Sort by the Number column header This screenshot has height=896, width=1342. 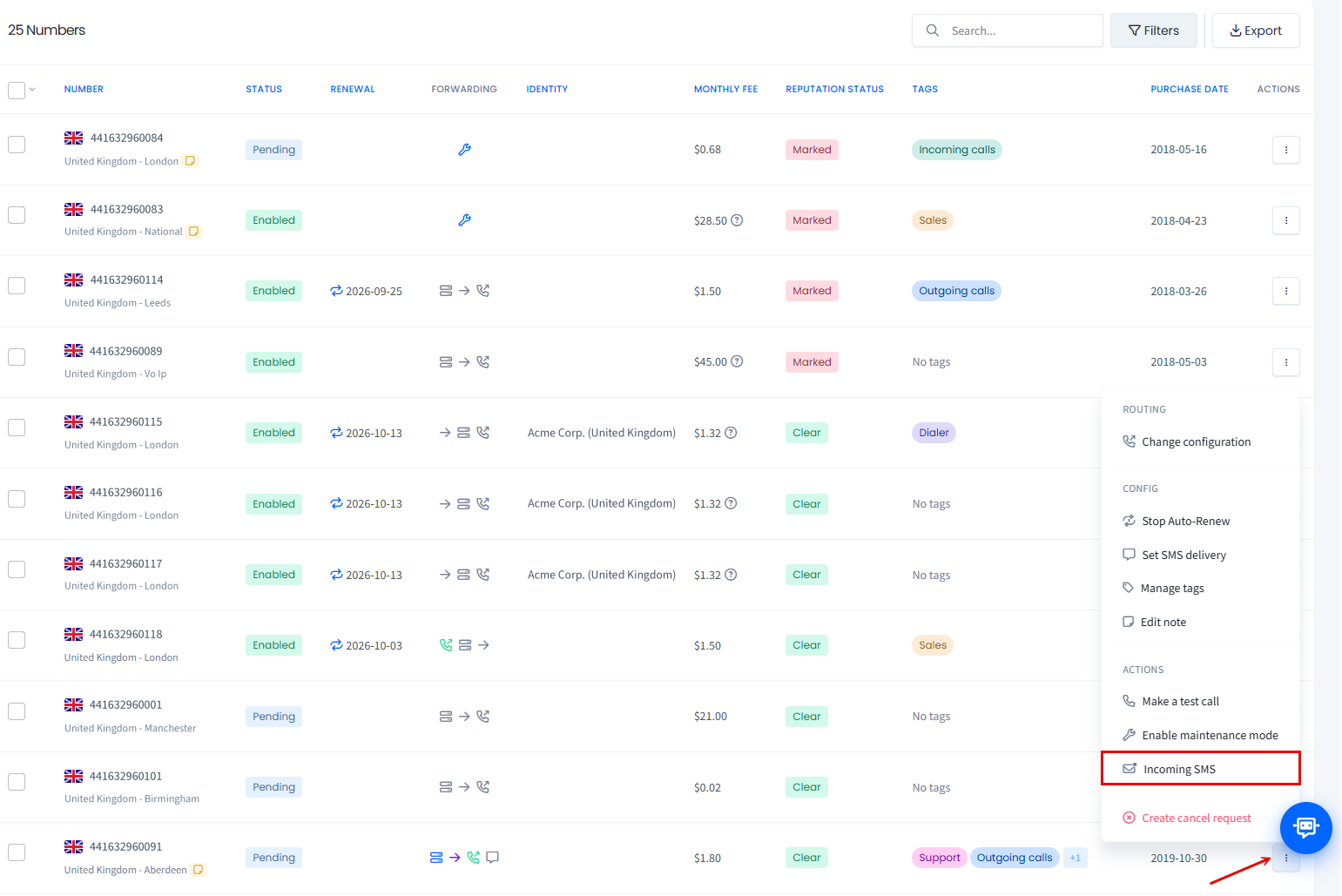84,89
